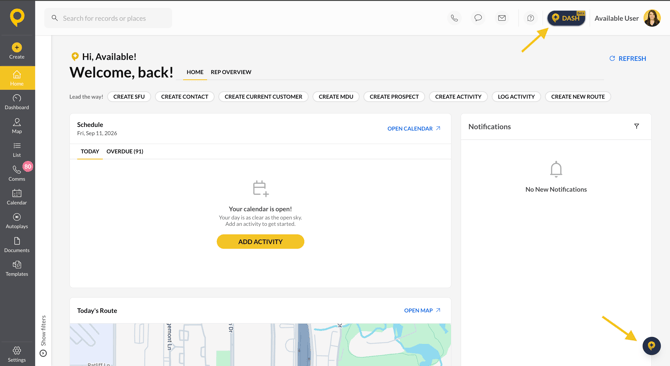Click the Available User name
This screenshot has height=366, width=670.
pyautogui.click(x=616, y=18)
